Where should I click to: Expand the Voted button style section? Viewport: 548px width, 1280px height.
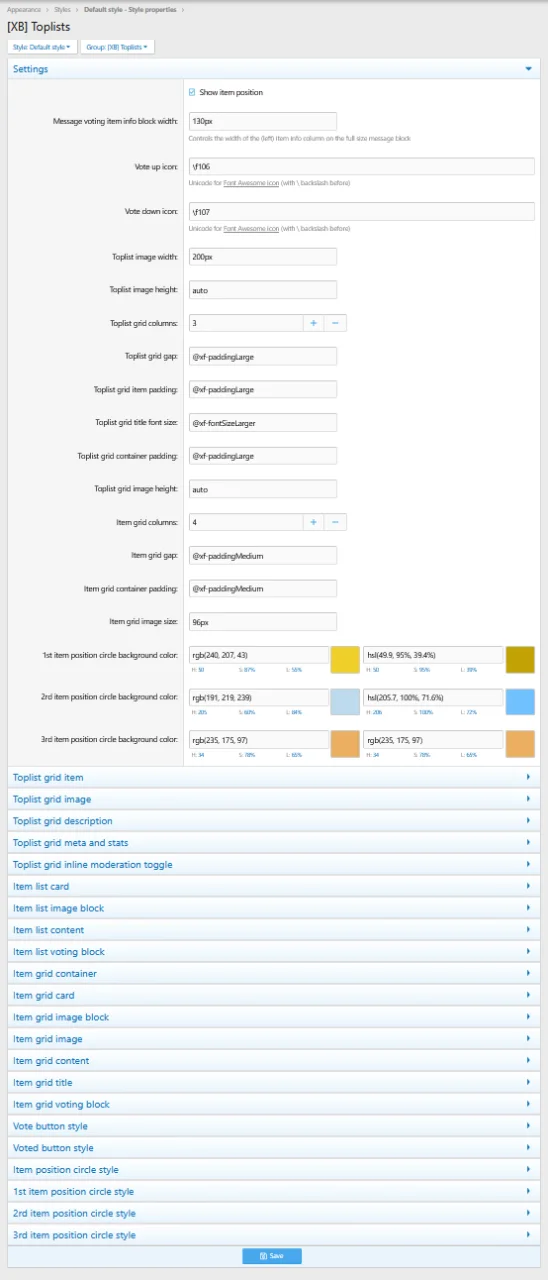click(274, 1148)
